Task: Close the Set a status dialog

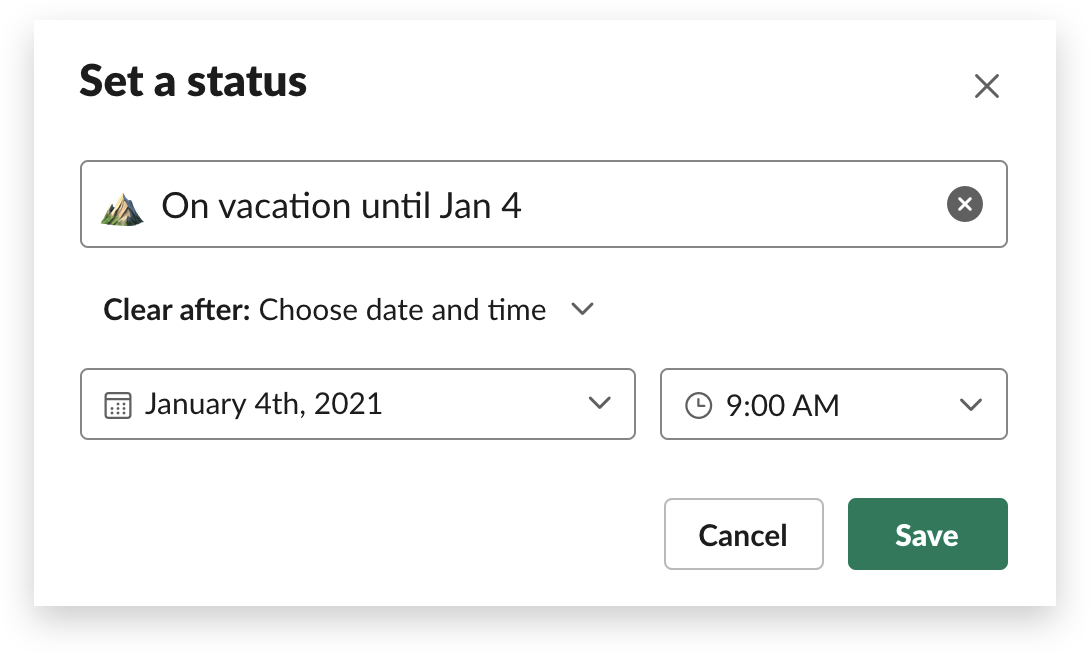Action: (x=986, y=87)
